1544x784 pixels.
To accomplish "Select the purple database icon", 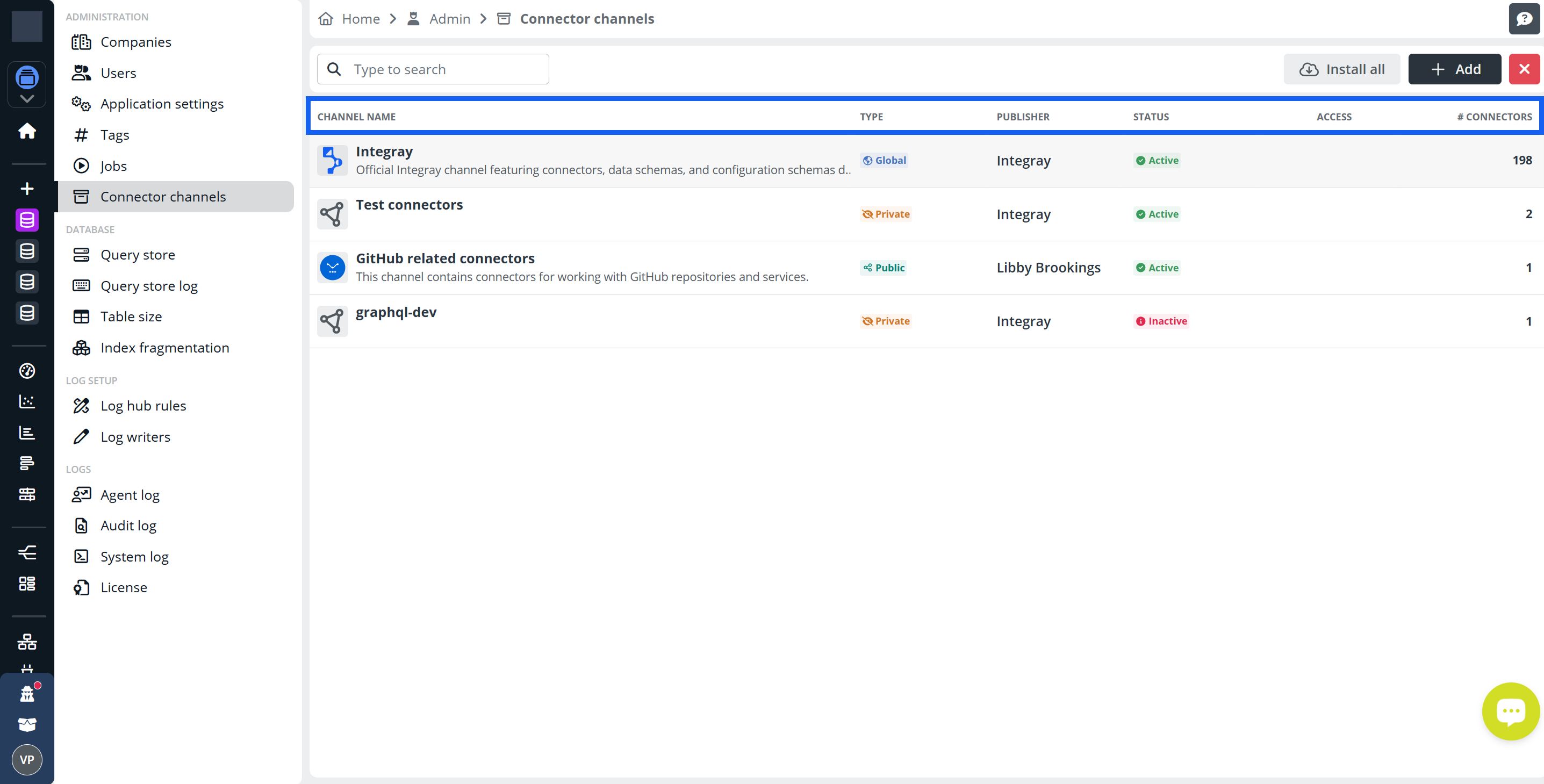I will tap(27, 220).
